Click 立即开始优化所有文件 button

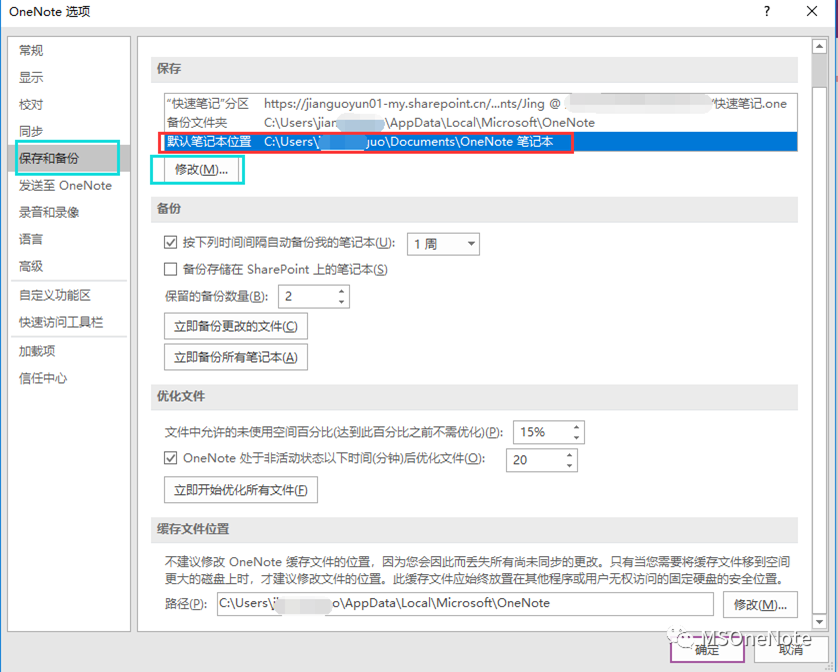pos(240,490)
